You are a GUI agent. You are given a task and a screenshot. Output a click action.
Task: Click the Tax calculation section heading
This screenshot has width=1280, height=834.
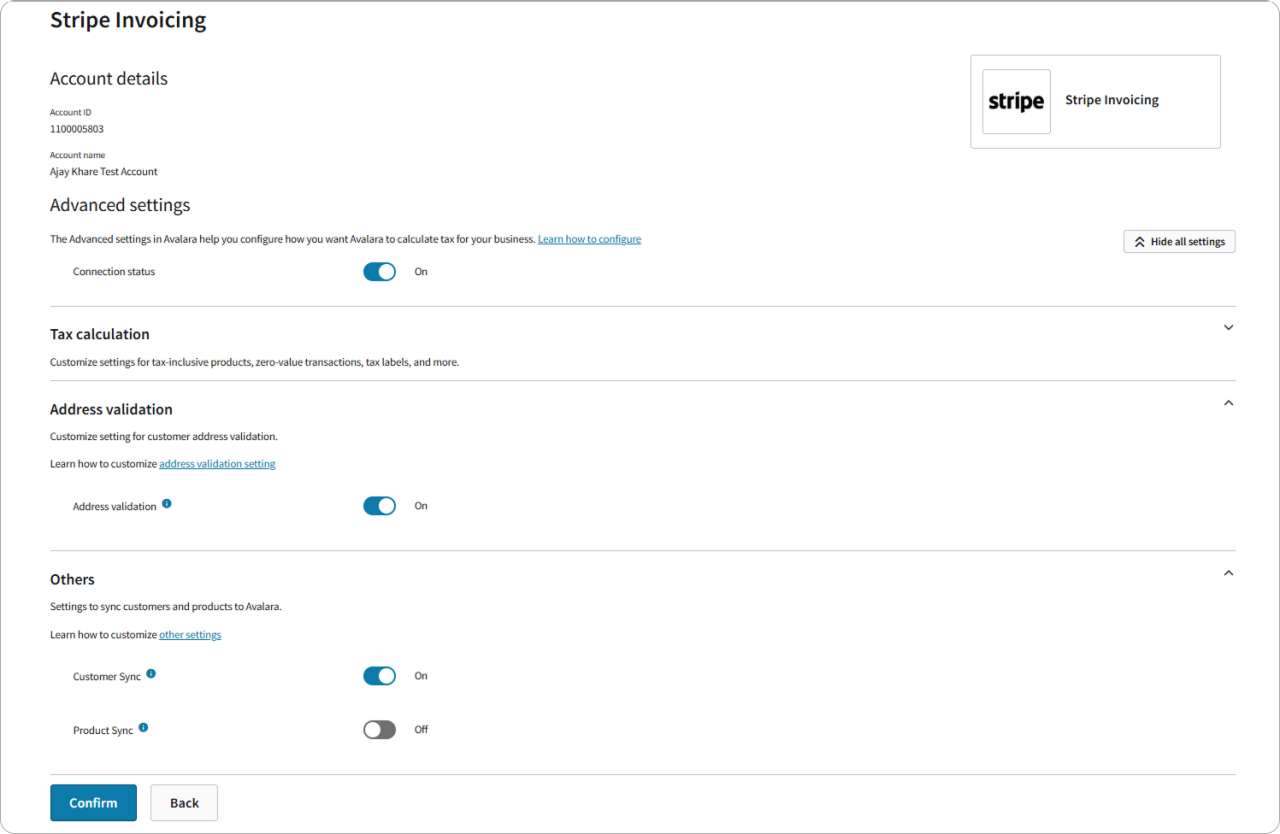tap(100, 334)
